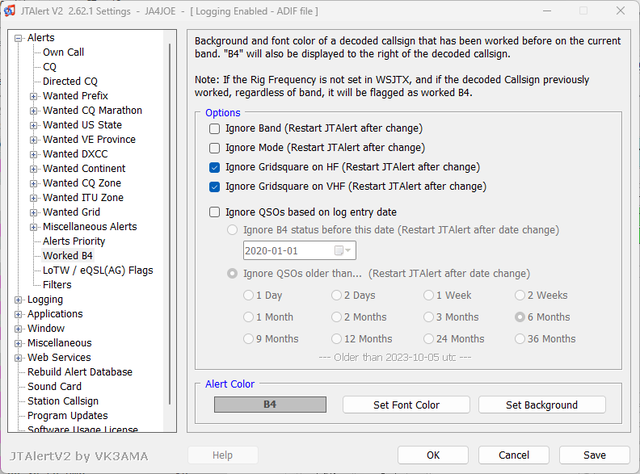Viewport: 640px width, 474px height.
Task: Expand the Wanted Grid node
Action: [x=33, y=213]
